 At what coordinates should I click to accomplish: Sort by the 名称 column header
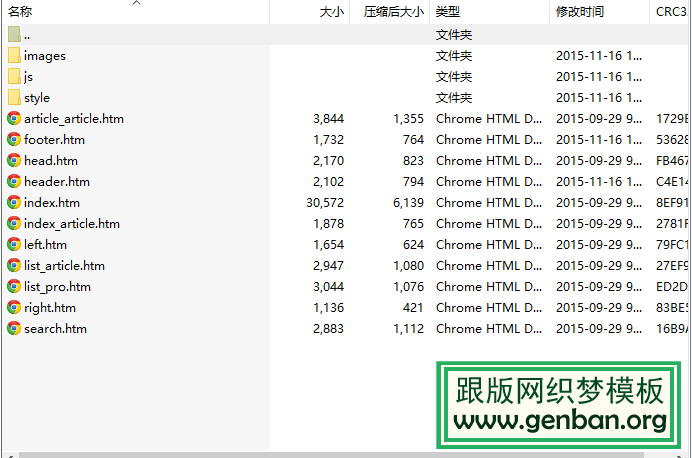[x=135, y=12]
